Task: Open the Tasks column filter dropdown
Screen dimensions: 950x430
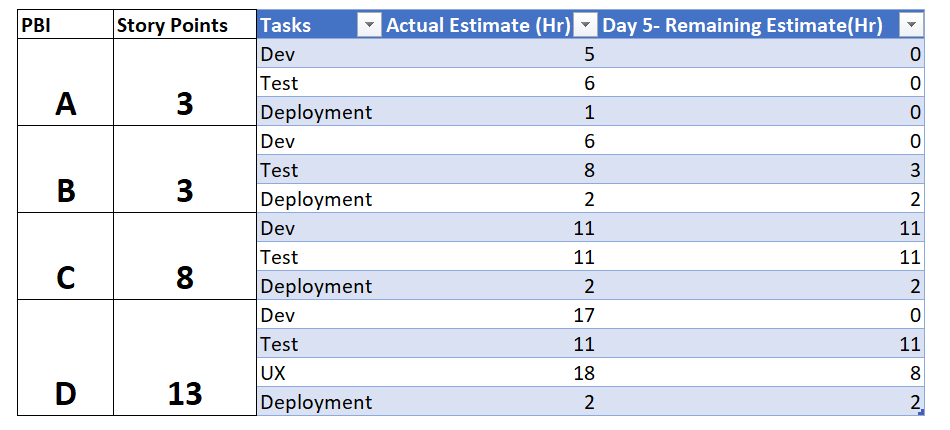Action: pyautogui.click(x=368, y=25)
